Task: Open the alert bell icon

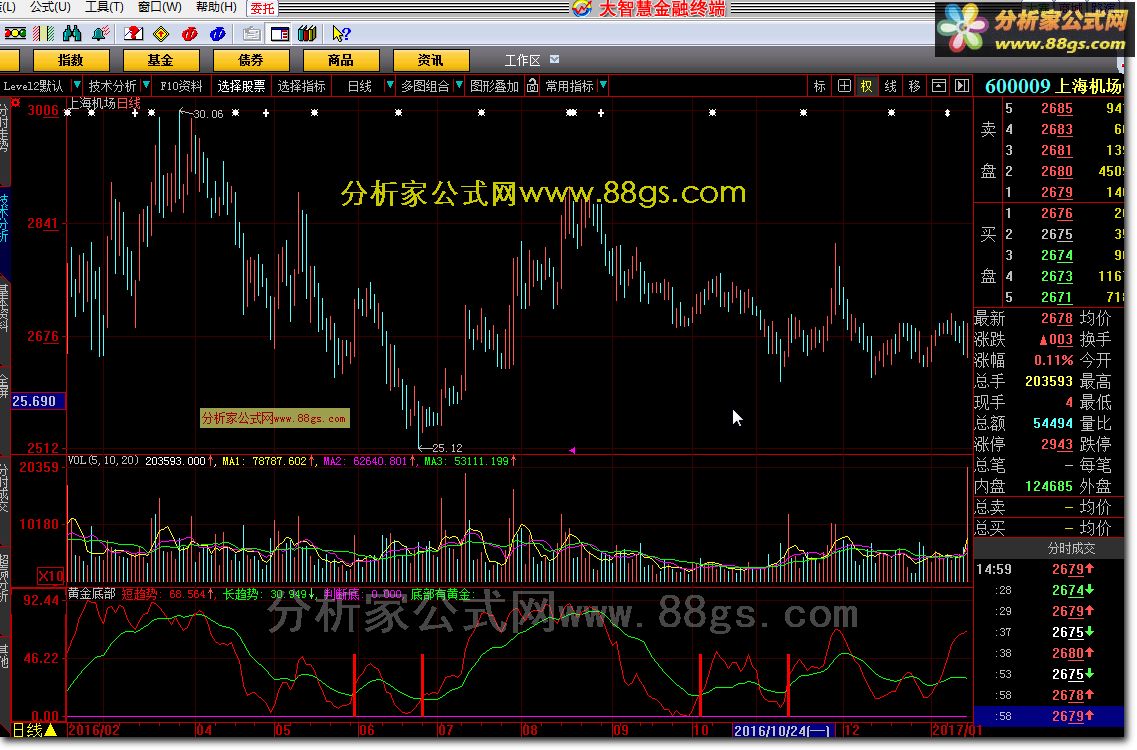Action: click(x=100, y=33)
